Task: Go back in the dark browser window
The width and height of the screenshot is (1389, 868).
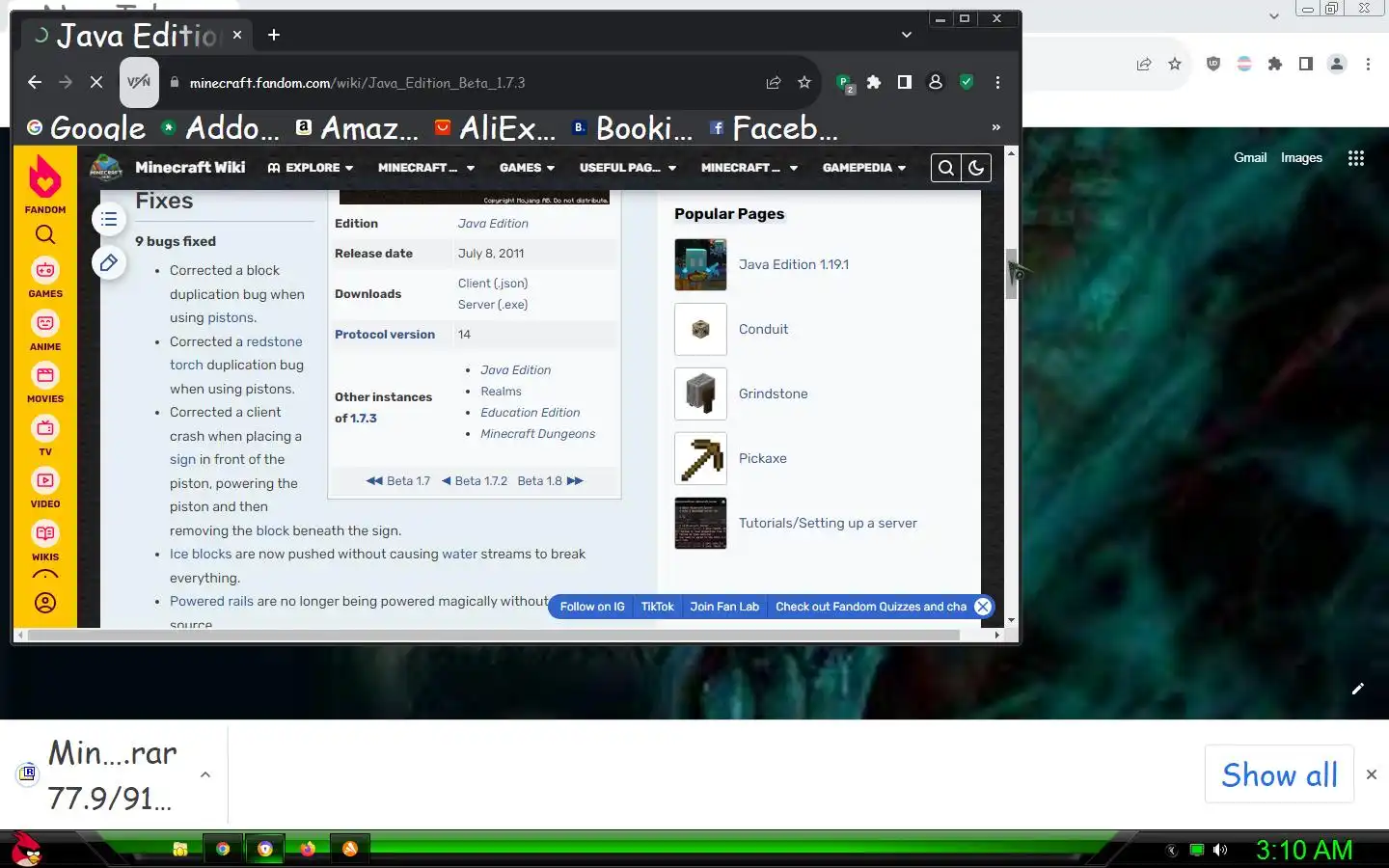Action: pyautogui.click(x=35, y=83)
